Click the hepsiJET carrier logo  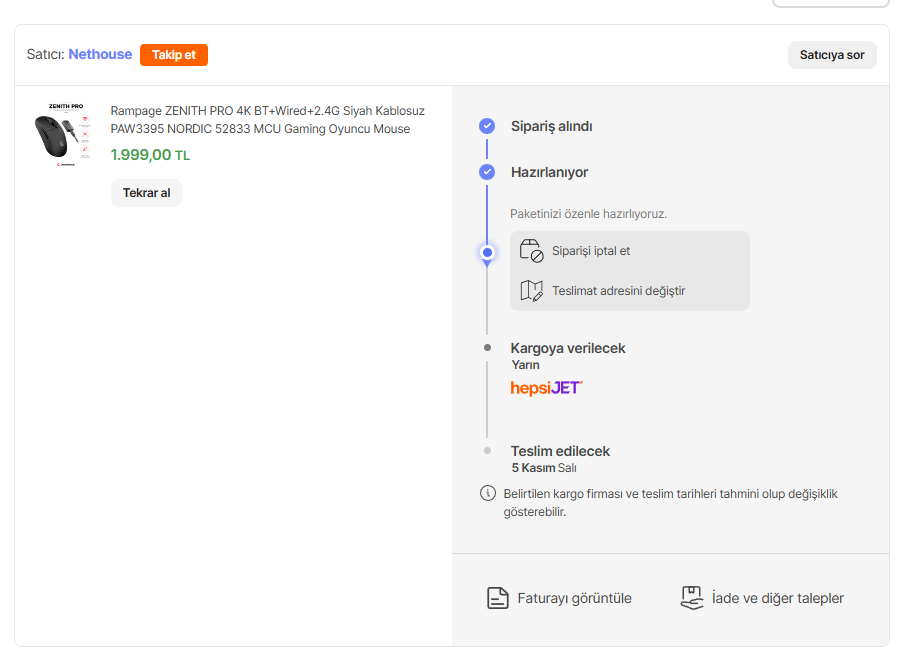click(546, 387)
